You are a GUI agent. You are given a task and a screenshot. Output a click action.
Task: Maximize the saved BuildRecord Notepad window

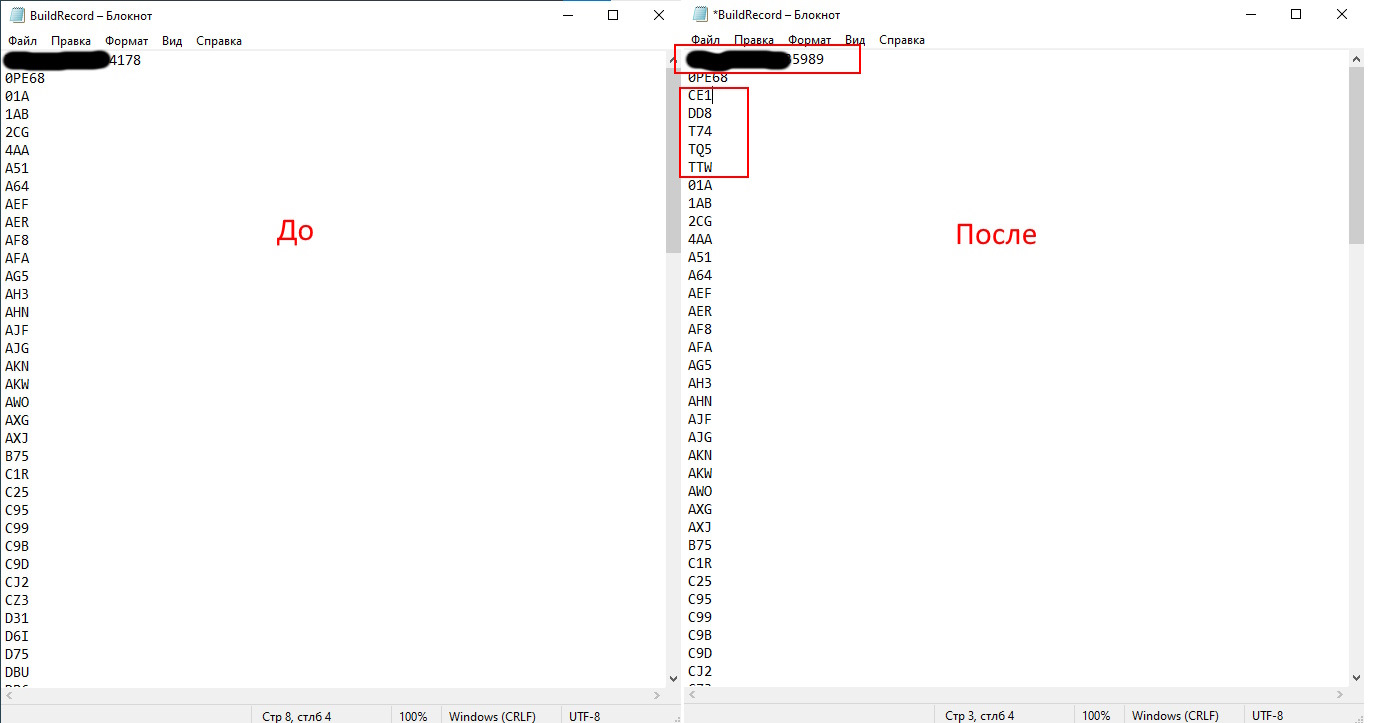click(613, 15)
